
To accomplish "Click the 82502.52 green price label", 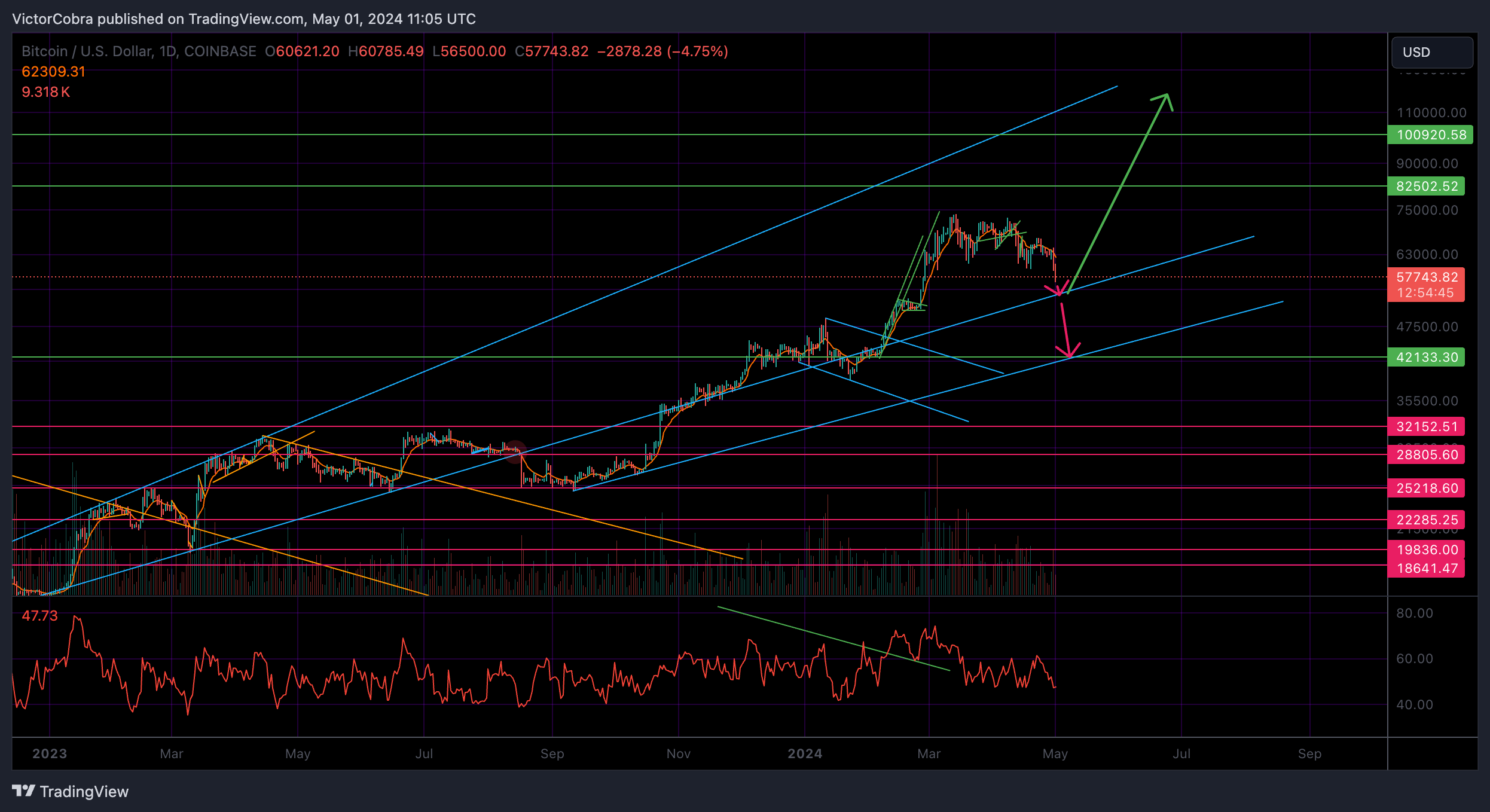I will pyautogui.click(x=1426, y=186).
